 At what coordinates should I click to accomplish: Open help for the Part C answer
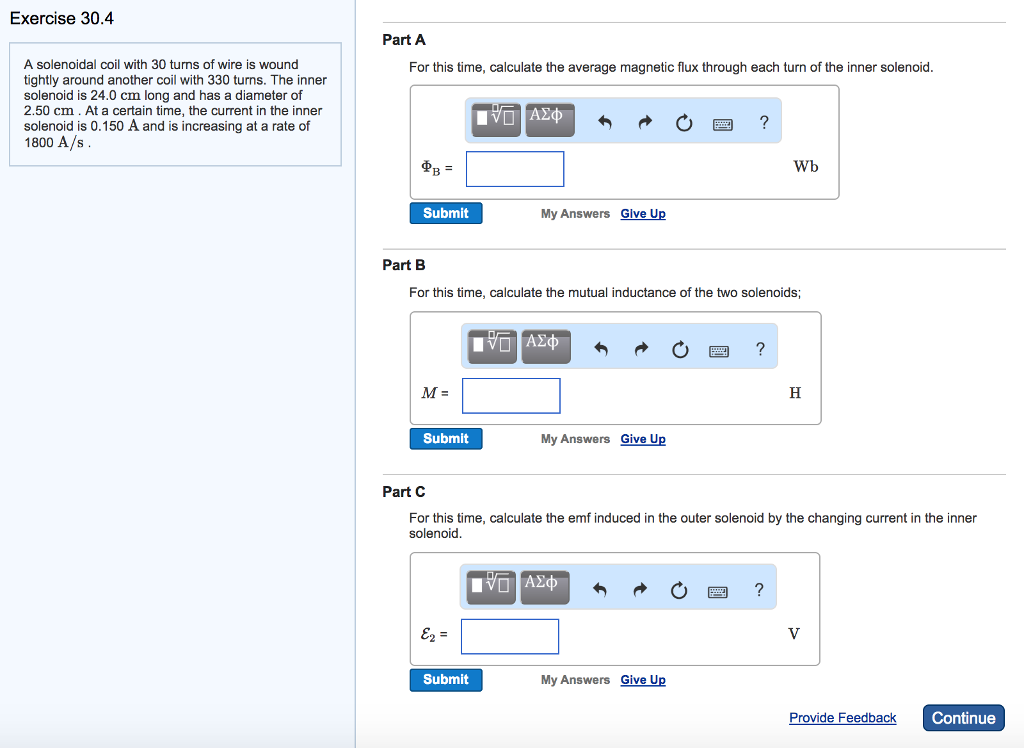759,590
